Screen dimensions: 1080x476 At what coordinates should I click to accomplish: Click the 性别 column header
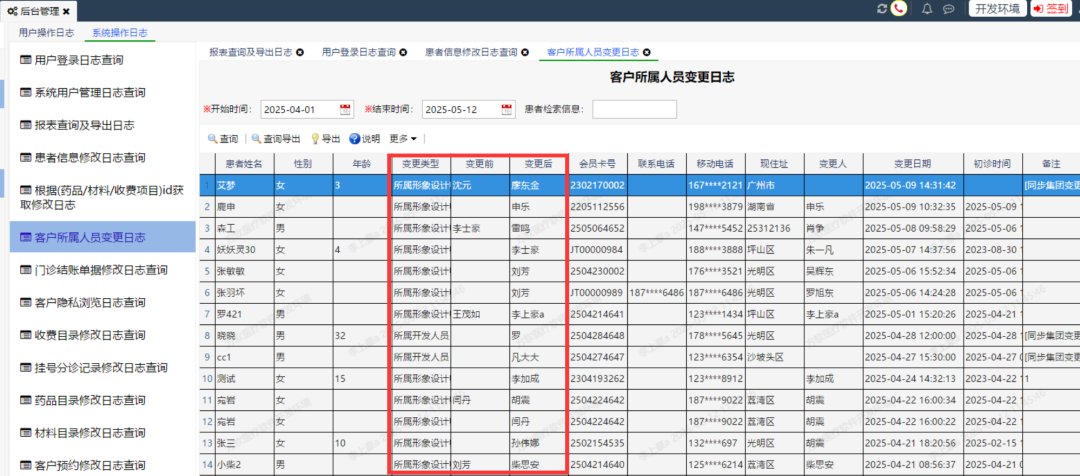click(303, 164)
